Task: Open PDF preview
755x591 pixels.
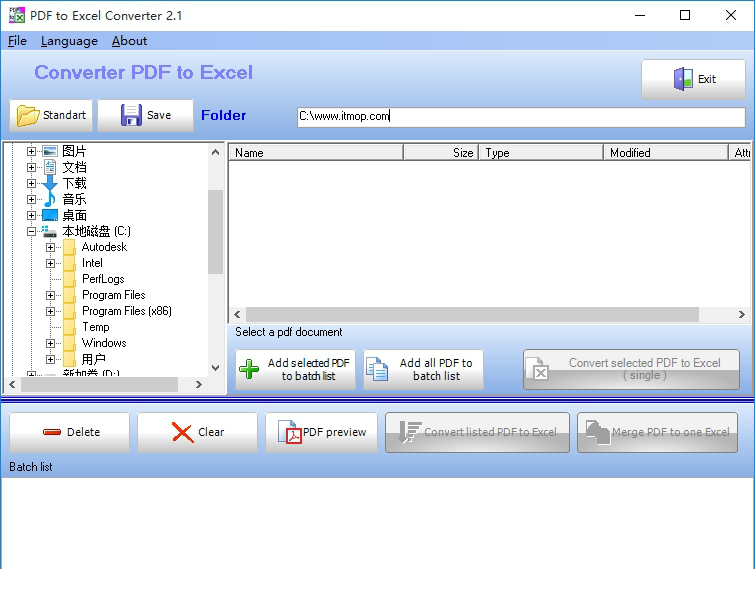Action: point(321,432)
